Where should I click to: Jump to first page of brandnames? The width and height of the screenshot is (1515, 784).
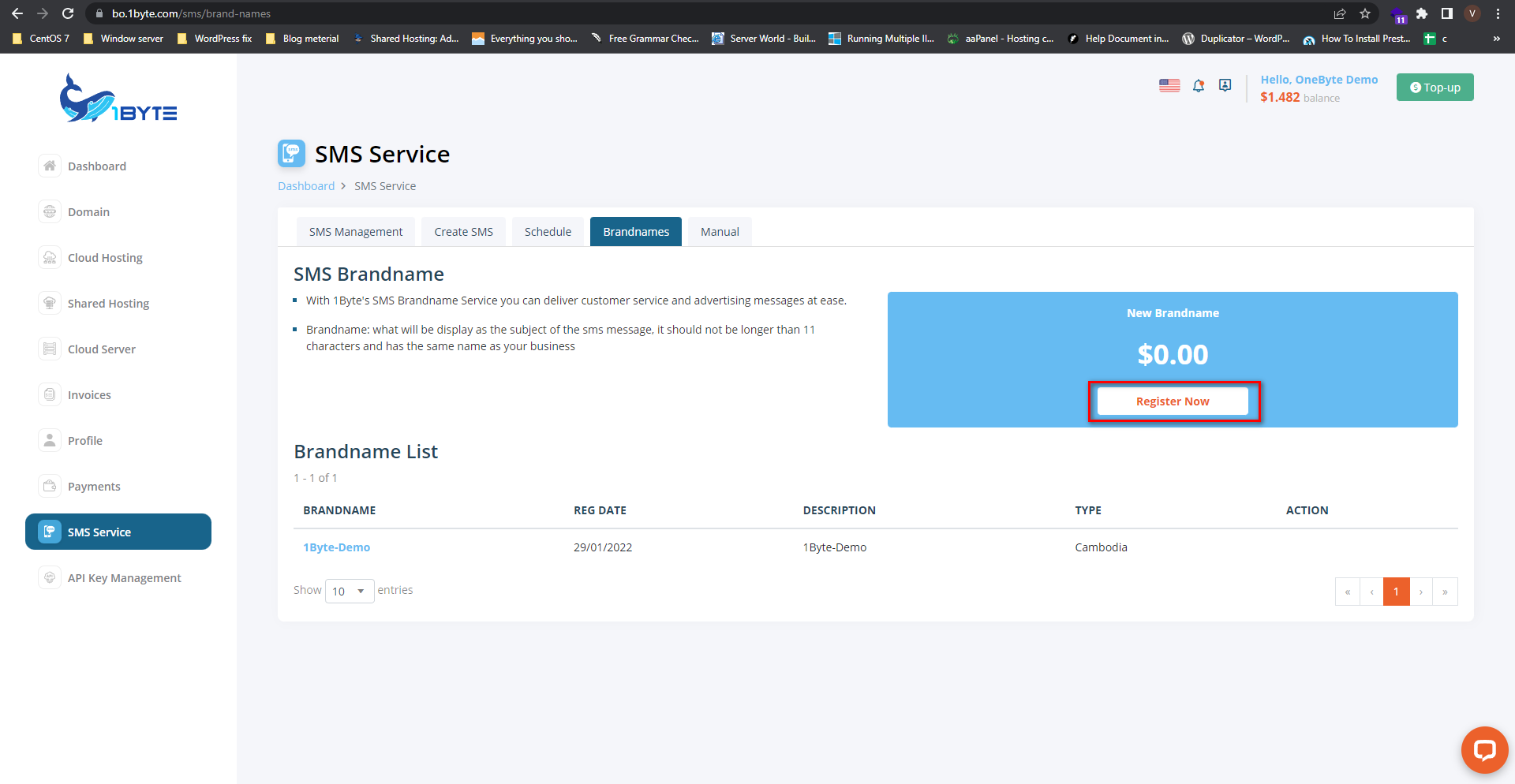[x=1348, y=592]
